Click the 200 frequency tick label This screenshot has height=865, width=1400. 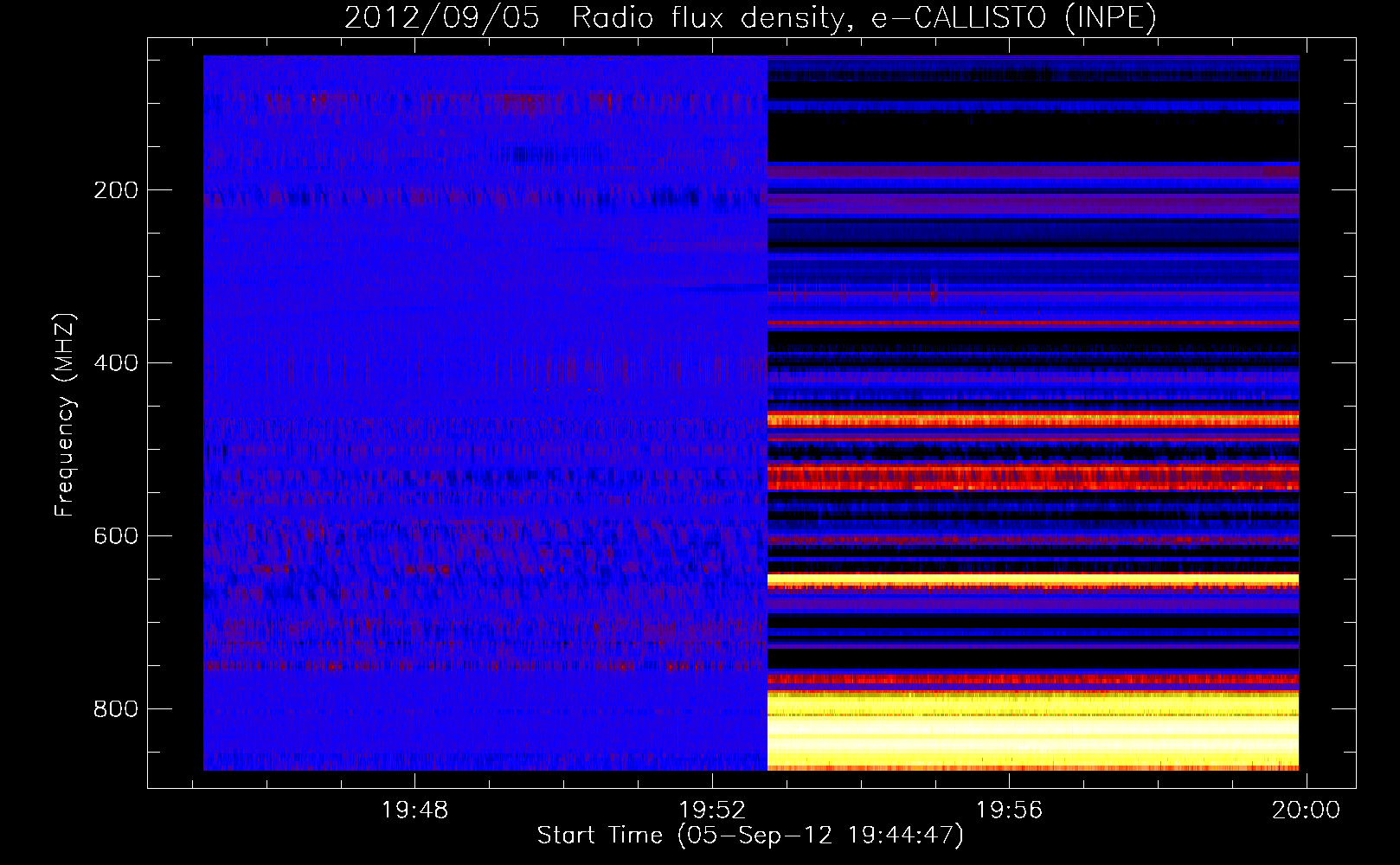[116, 190]
